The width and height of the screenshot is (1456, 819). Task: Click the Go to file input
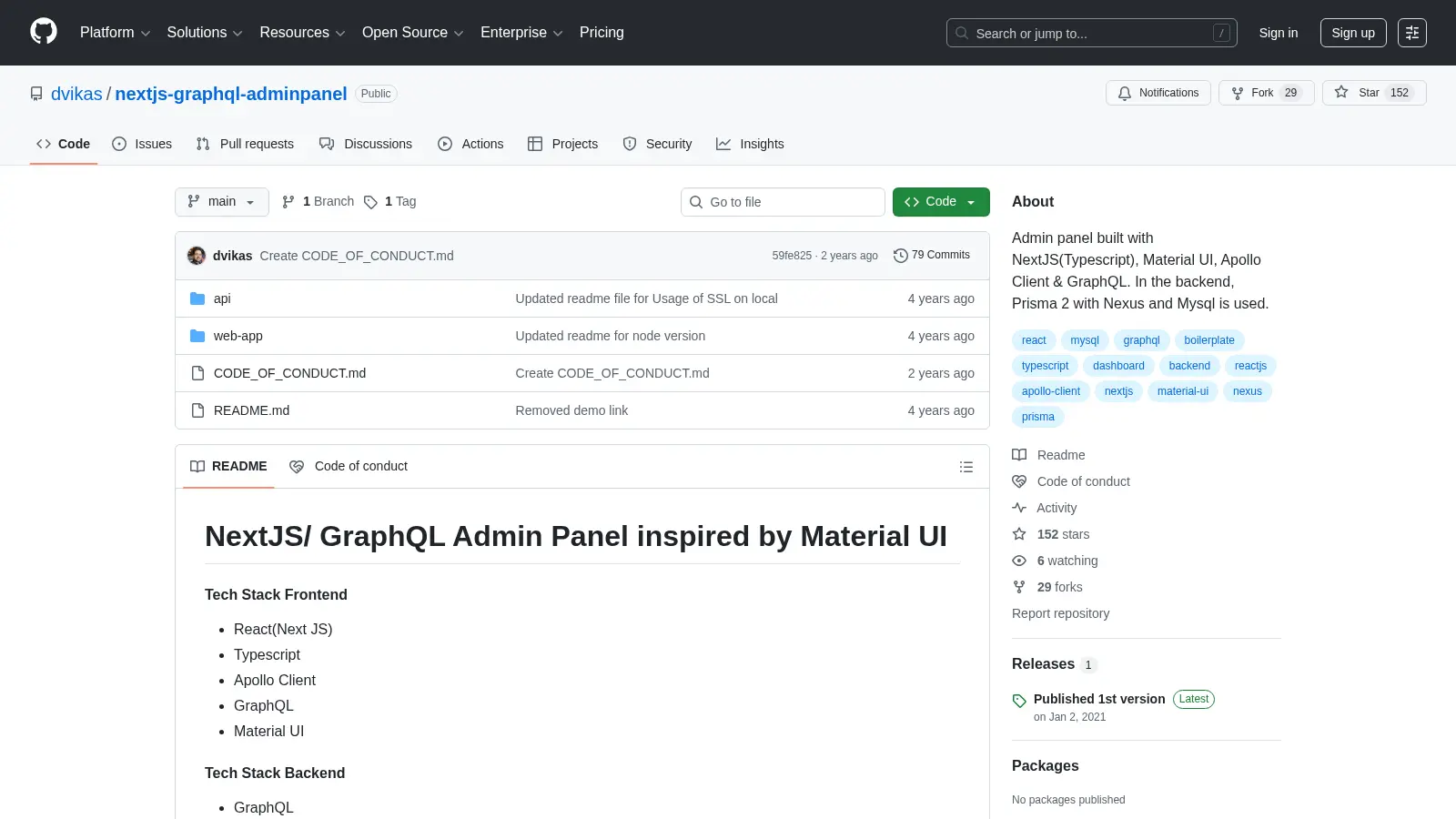(x=783, y=202)
